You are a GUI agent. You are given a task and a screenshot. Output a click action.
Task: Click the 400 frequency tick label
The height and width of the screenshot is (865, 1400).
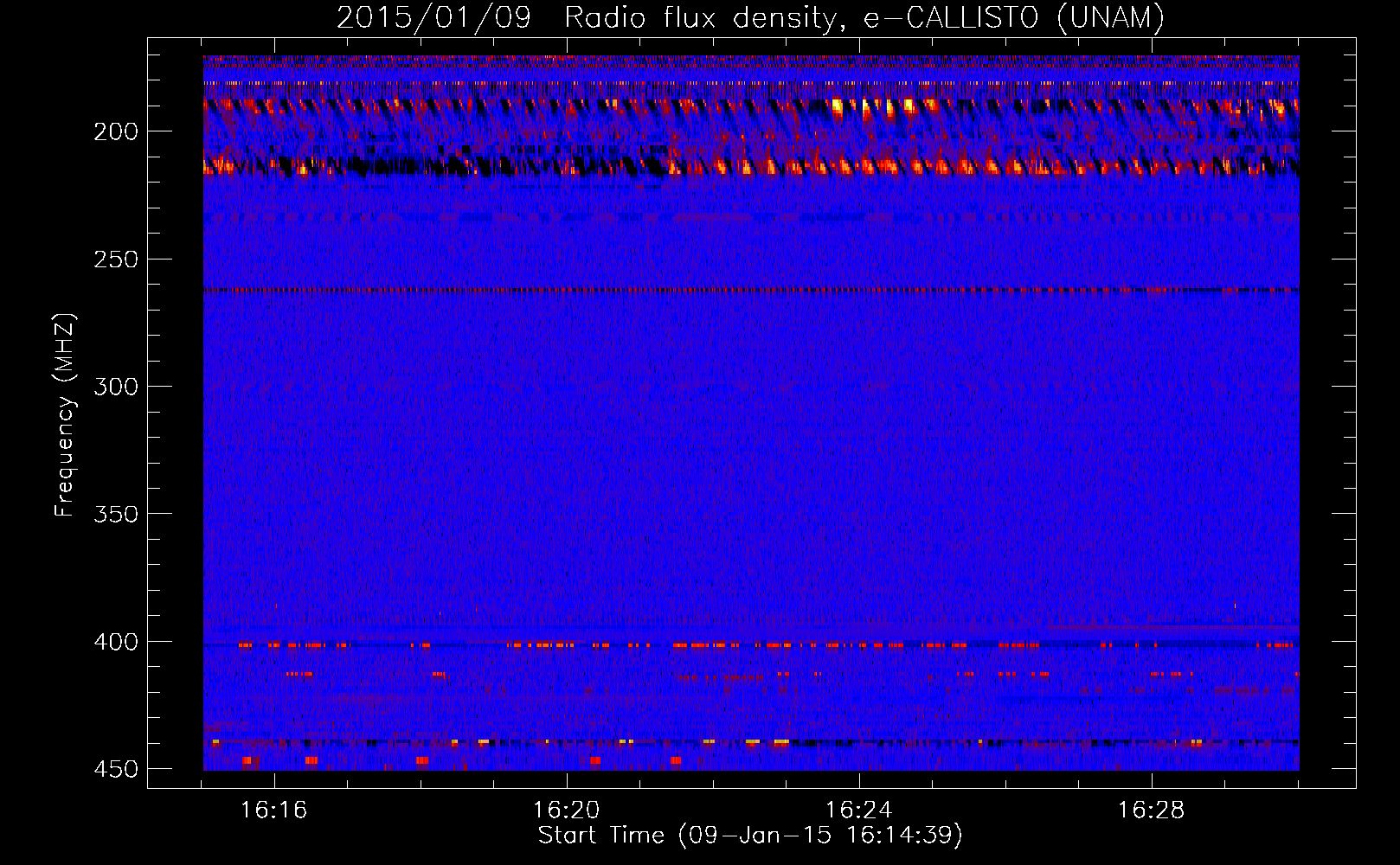coord(116,642)
